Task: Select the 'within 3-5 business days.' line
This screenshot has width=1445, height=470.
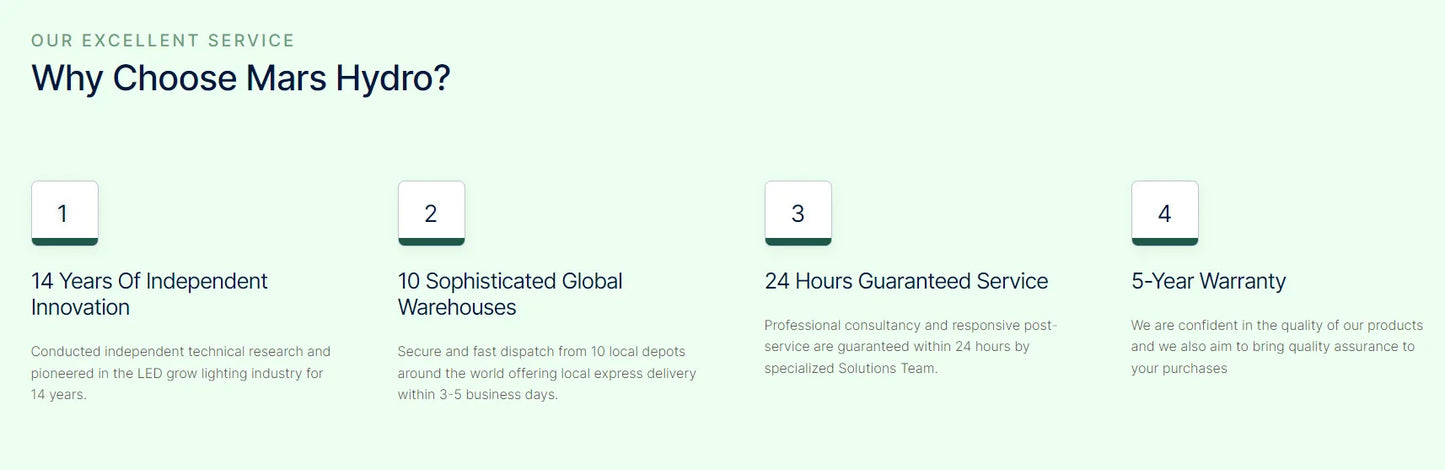Action: click(478, 395)
